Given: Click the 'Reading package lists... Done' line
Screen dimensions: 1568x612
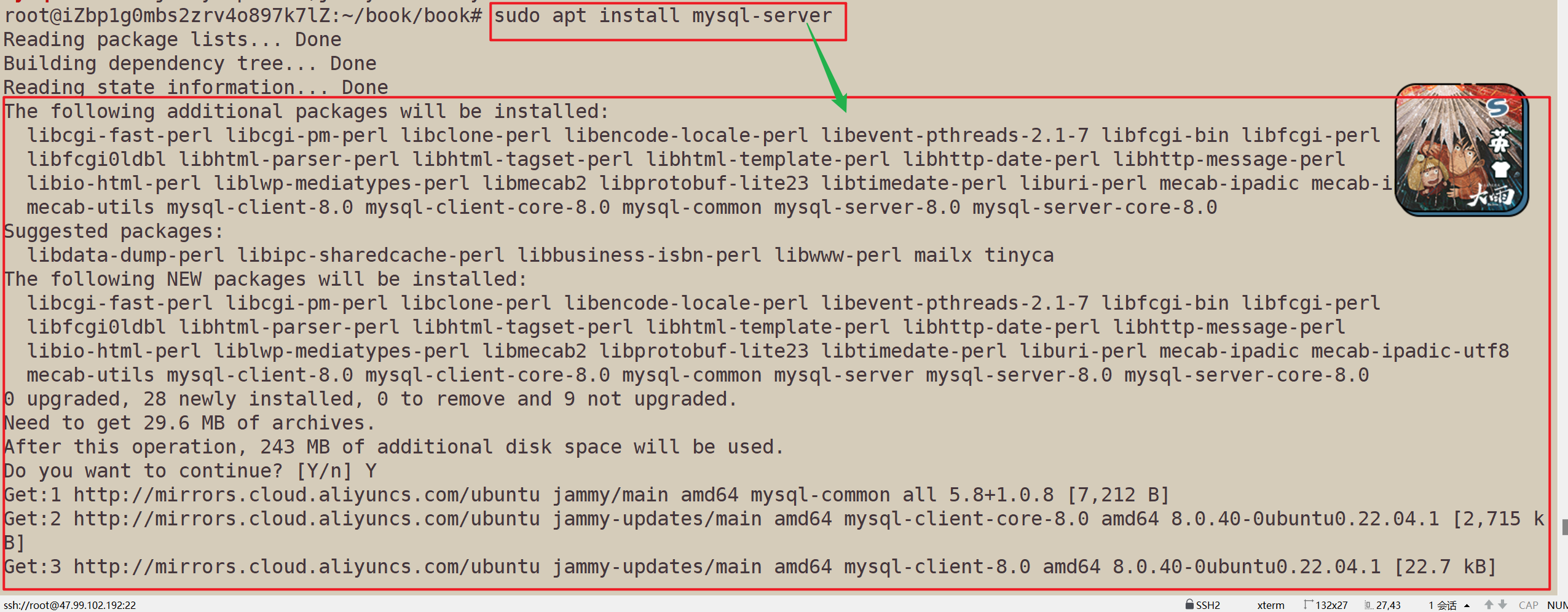Looking at the screenshot, I should 172,40.
